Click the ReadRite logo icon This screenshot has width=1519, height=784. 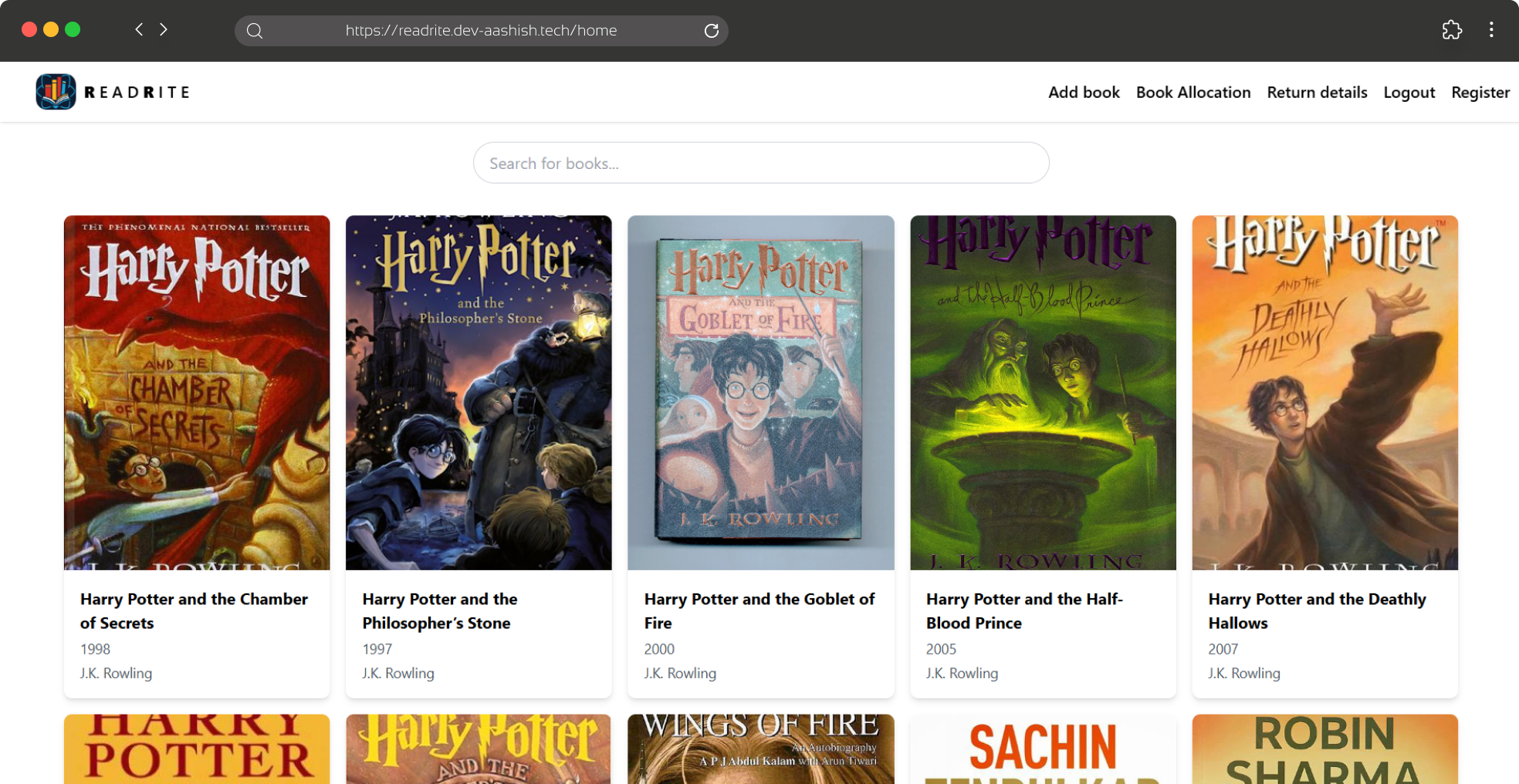point(56,92)
